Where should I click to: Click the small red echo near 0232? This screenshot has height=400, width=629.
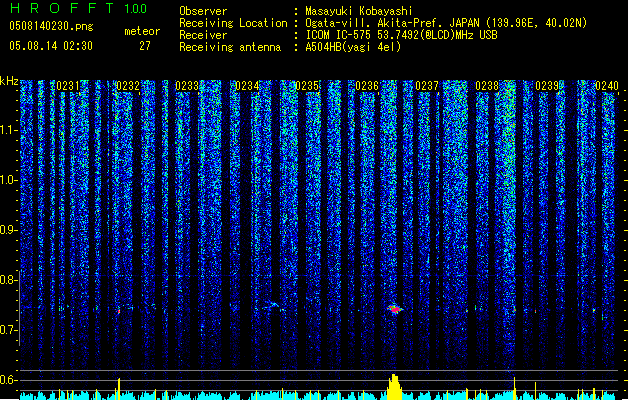(x=119, y=311)
